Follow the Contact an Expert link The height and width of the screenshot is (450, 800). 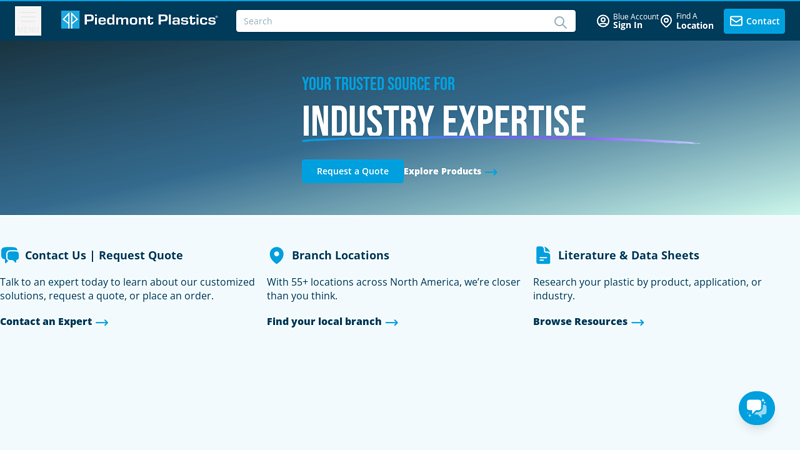pyautogui.click(x=54, y=321)
